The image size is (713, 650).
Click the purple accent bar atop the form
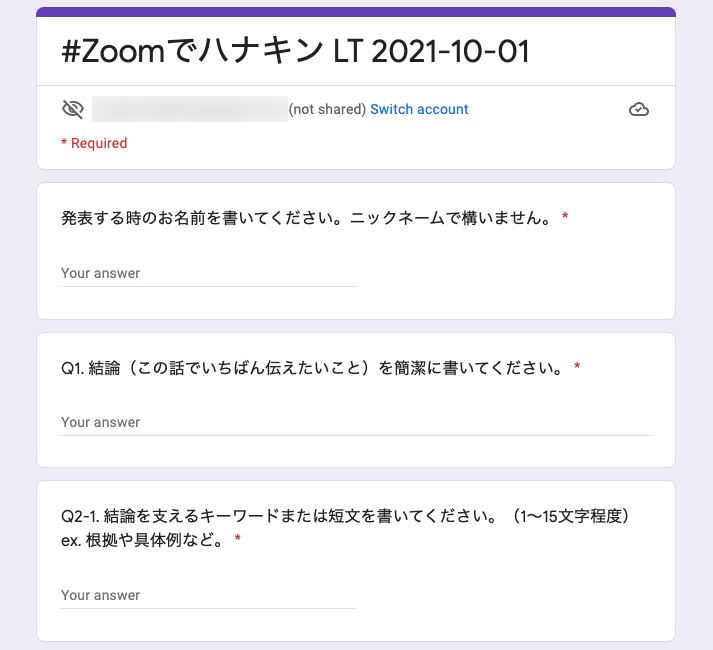pos(355,12)
